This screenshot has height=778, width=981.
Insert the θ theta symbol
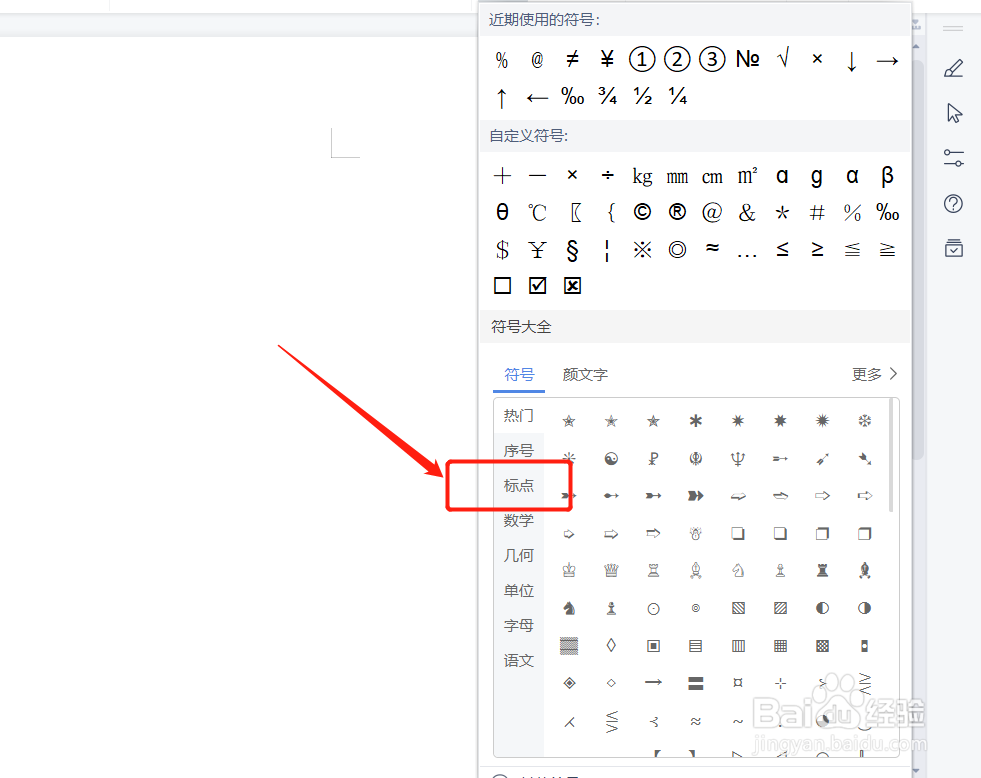pyautogui.click(x=502, y=212)
